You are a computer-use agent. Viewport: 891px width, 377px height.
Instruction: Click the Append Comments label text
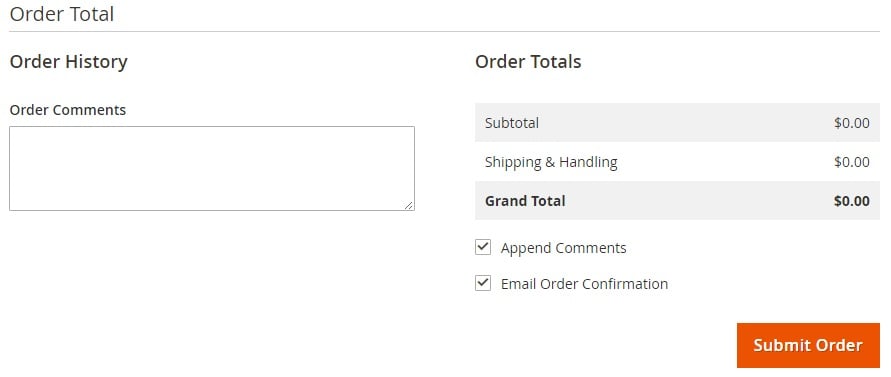(563, 248)
